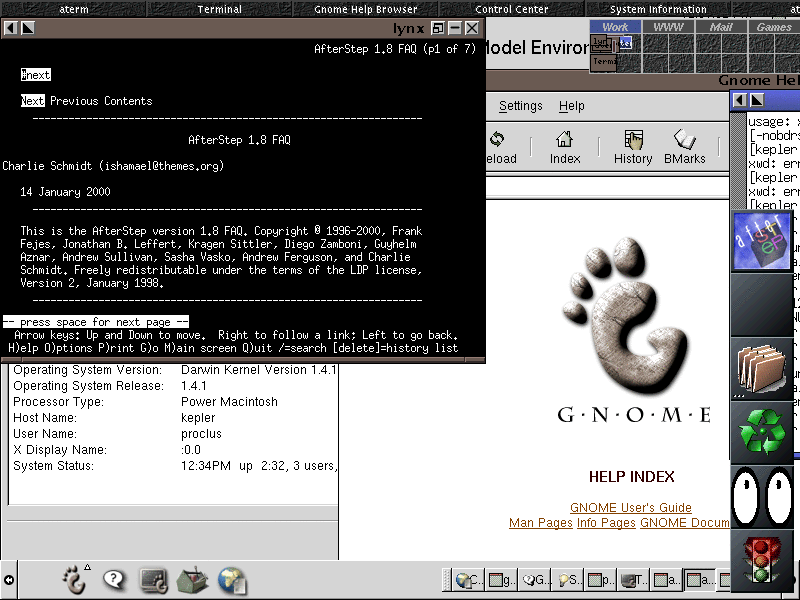Click diagonal arrow button of blue aterm titlebar

[757, 100]
